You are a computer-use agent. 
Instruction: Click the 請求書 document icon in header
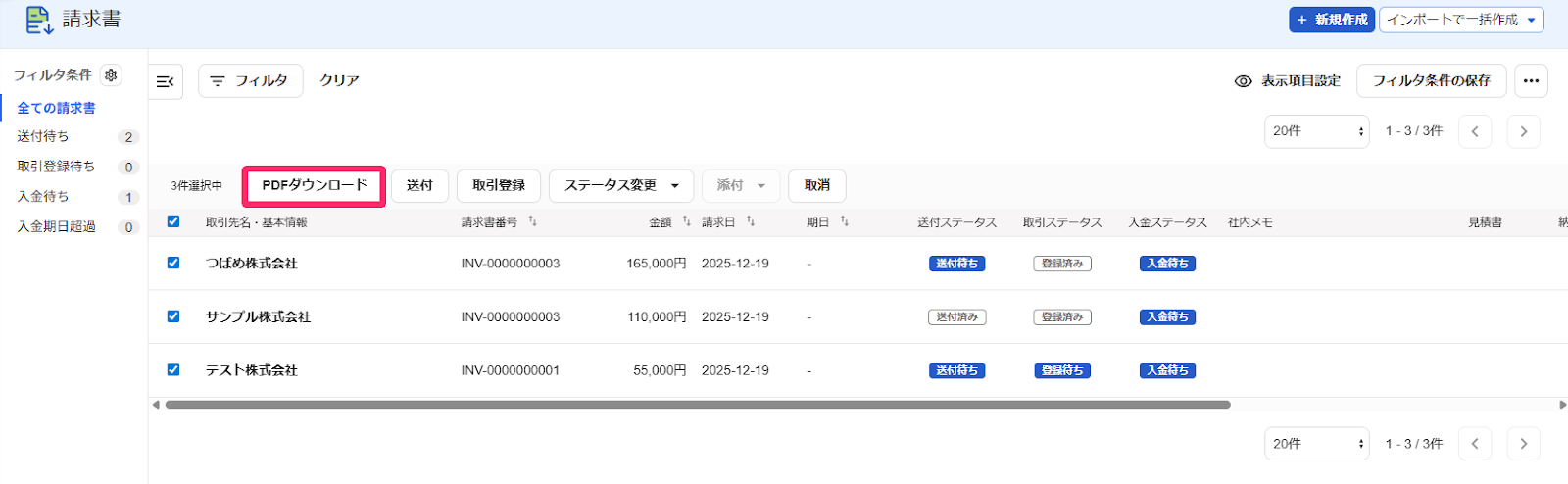pyautogui.click(x=39, y=20)
